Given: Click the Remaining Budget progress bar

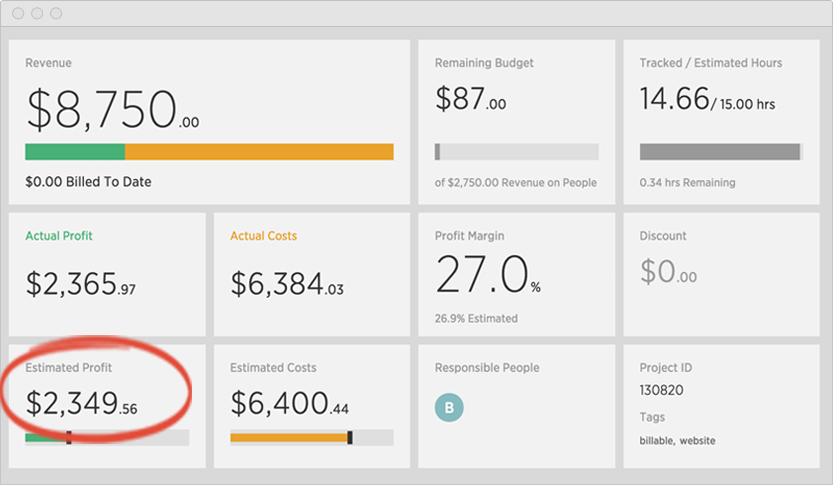Looking at the screenshot, I should click(x=516, y=152).
